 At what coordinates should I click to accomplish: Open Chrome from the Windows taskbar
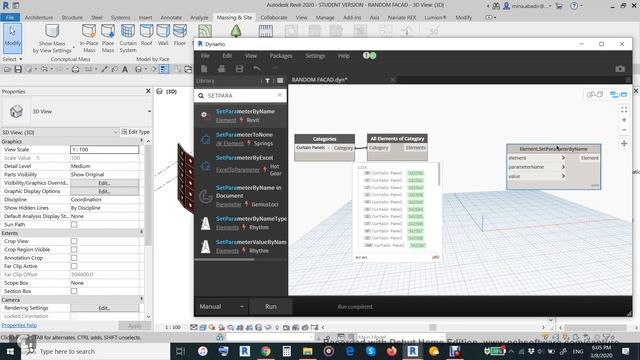[x=266, y=351]
